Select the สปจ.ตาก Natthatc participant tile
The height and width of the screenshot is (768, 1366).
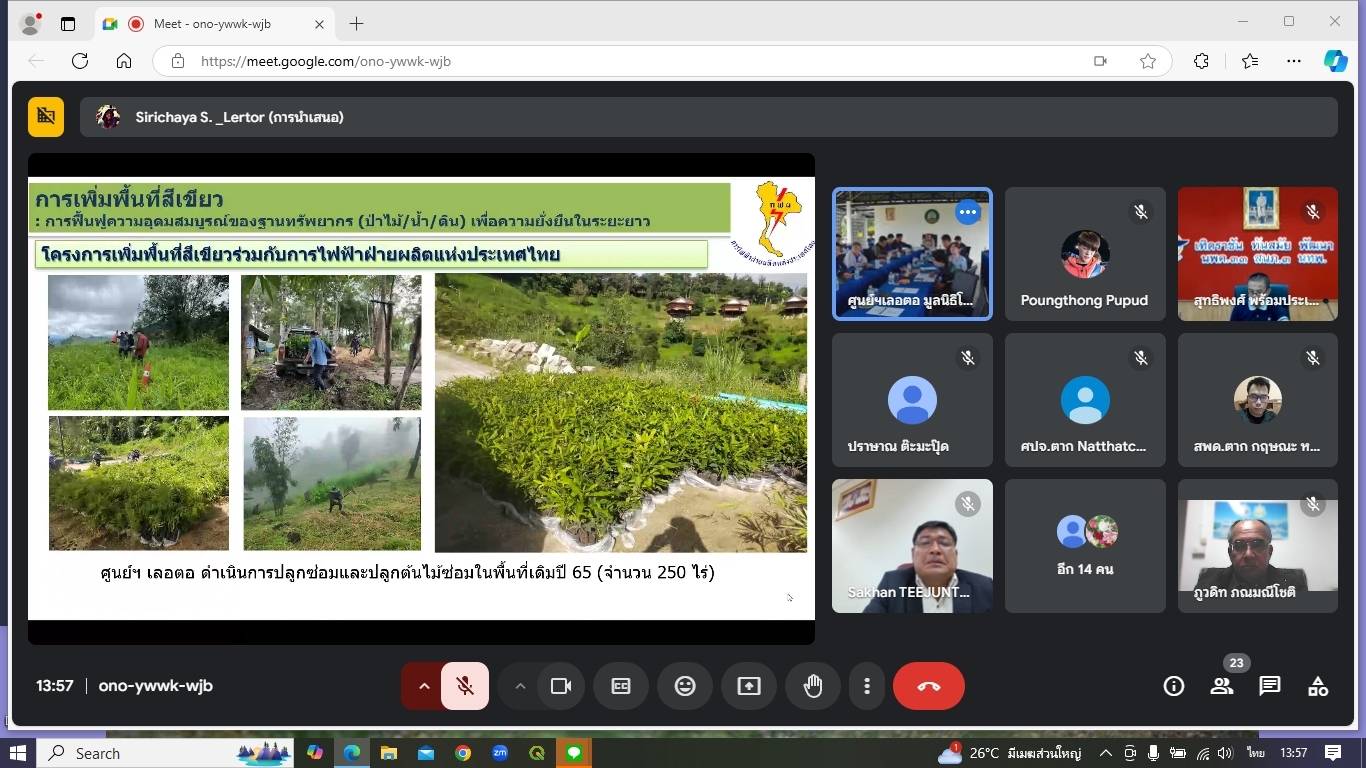(x=1085, y=400)
